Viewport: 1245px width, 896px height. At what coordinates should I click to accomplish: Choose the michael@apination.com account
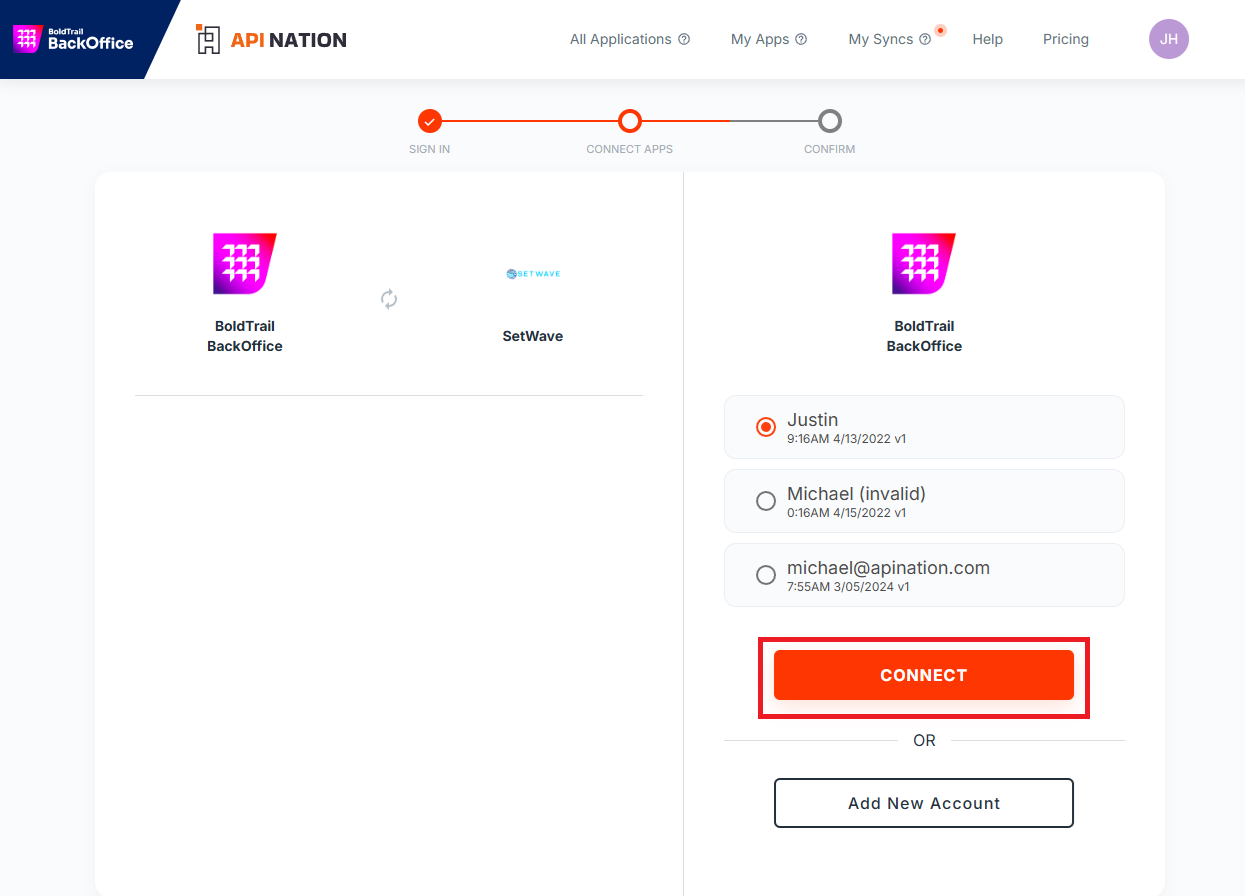click(x=766, y=575)
